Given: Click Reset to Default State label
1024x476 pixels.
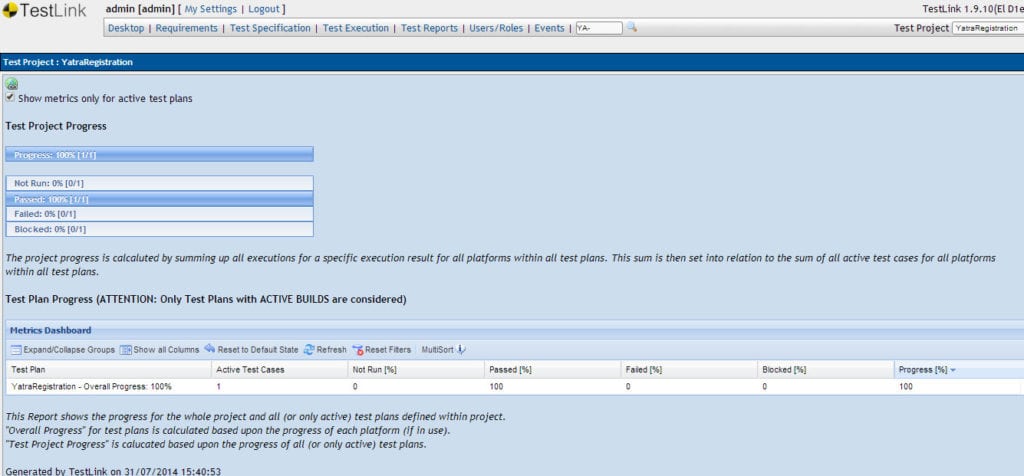Looking at the screenshot, I should 257,350.
